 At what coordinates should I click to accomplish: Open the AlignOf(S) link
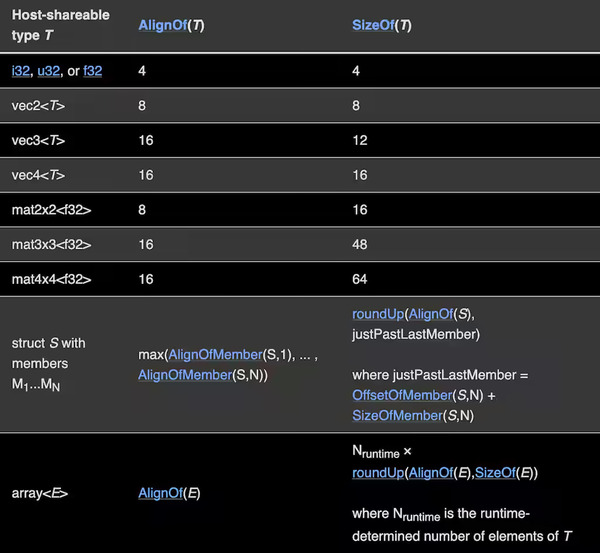432,315
